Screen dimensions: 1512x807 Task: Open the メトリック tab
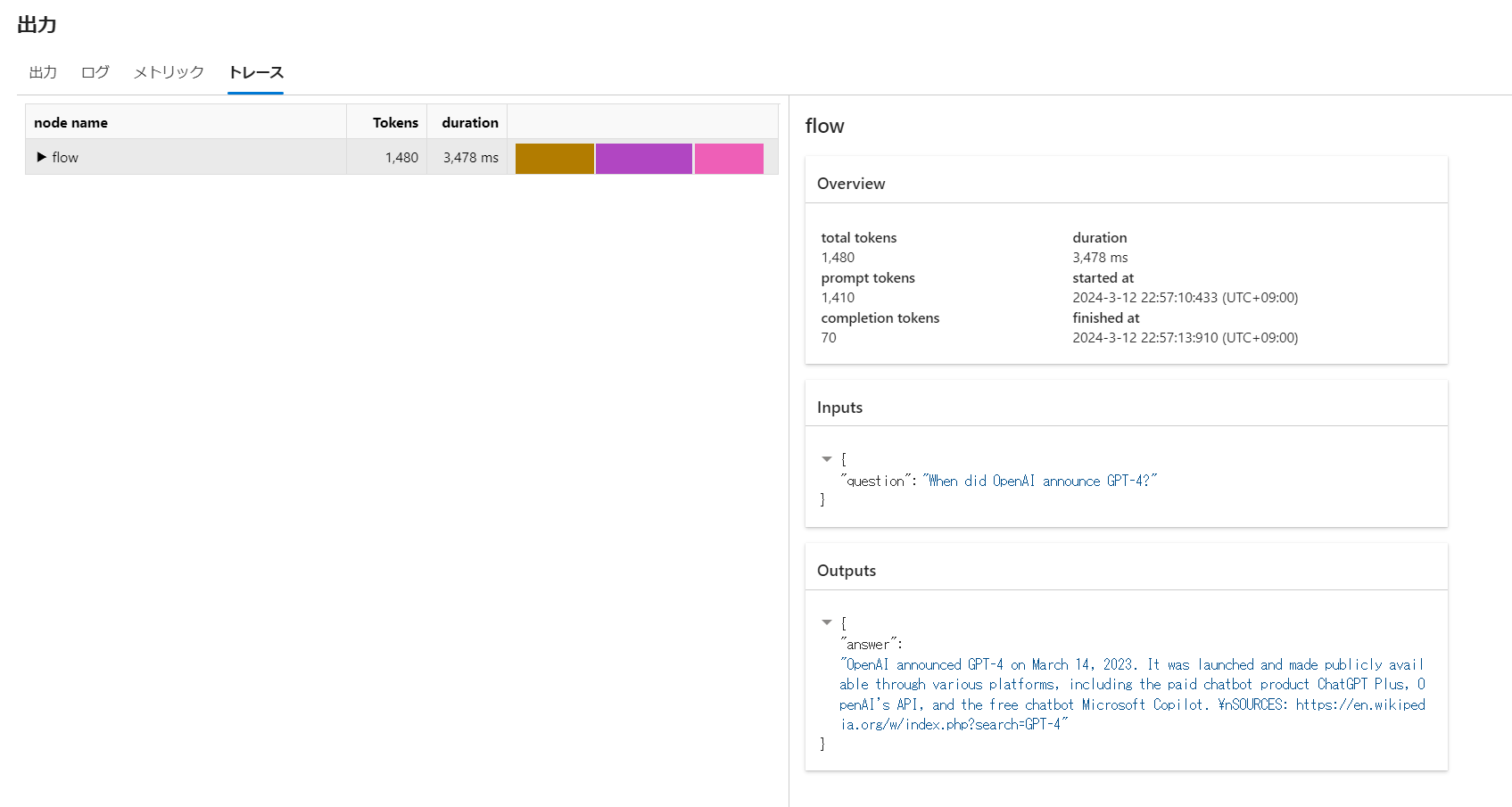(x=169, y=72)
